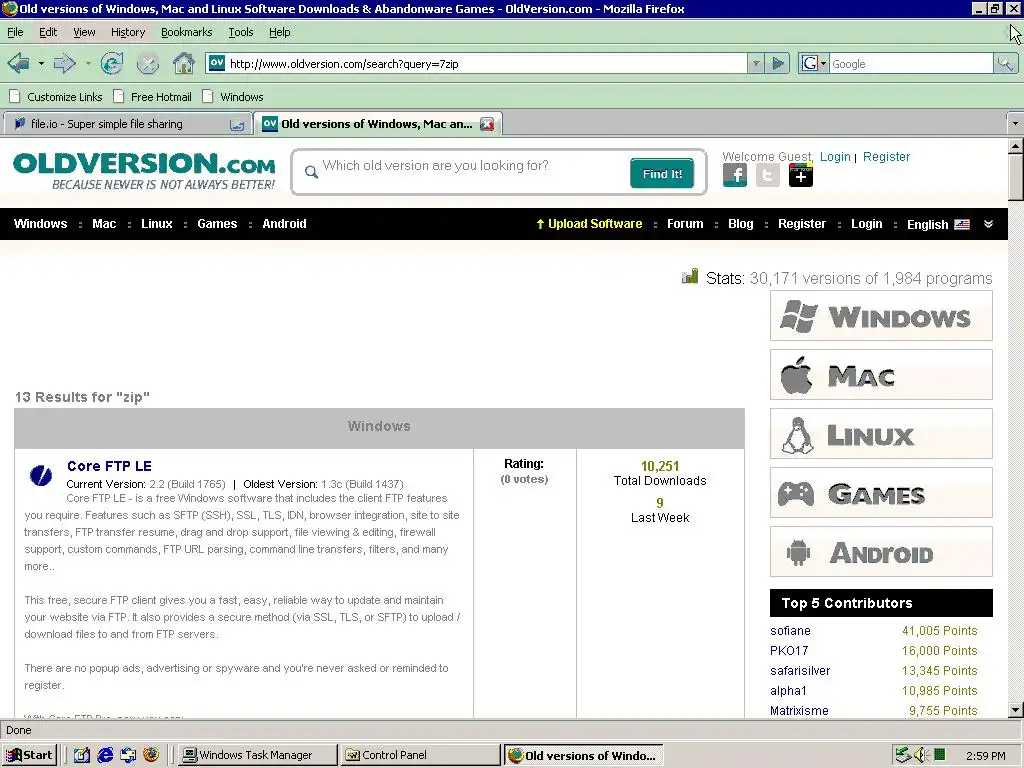Open the Android category banner
1024x768 pixels.
(881, 552)
